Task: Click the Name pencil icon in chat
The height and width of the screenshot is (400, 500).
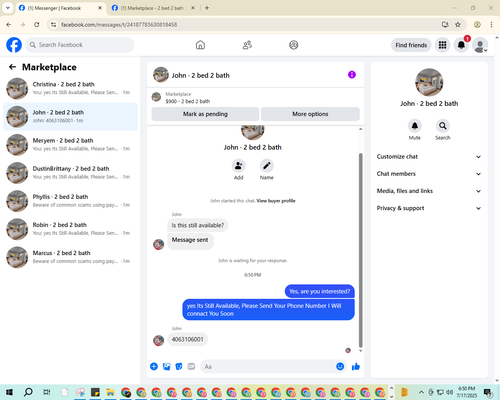Action: coord(267,166)
